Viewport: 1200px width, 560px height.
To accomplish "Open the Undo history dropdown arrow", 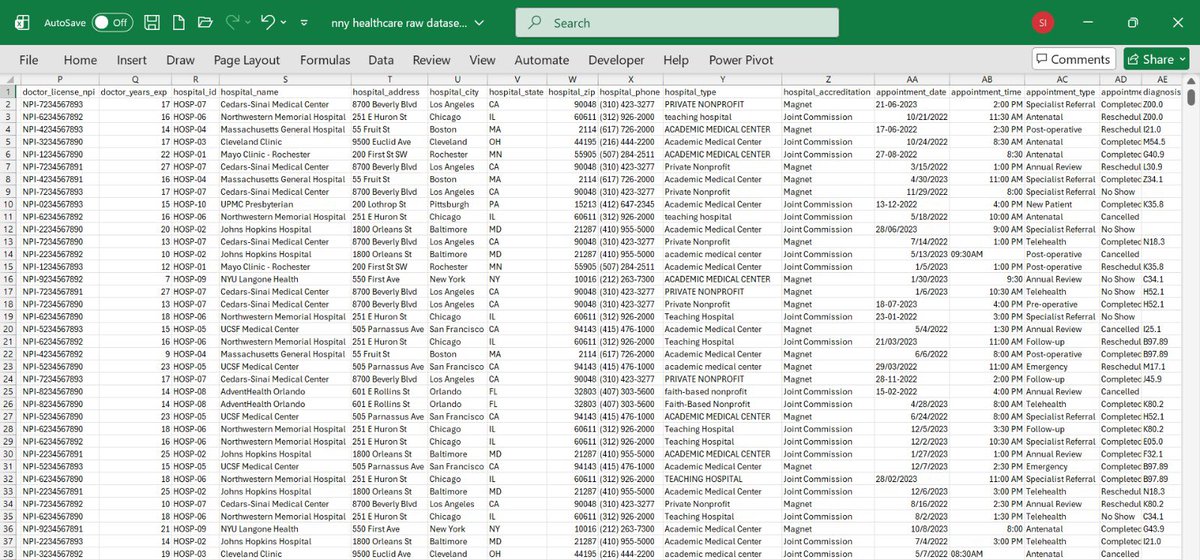I will click(x=284, y=22).
